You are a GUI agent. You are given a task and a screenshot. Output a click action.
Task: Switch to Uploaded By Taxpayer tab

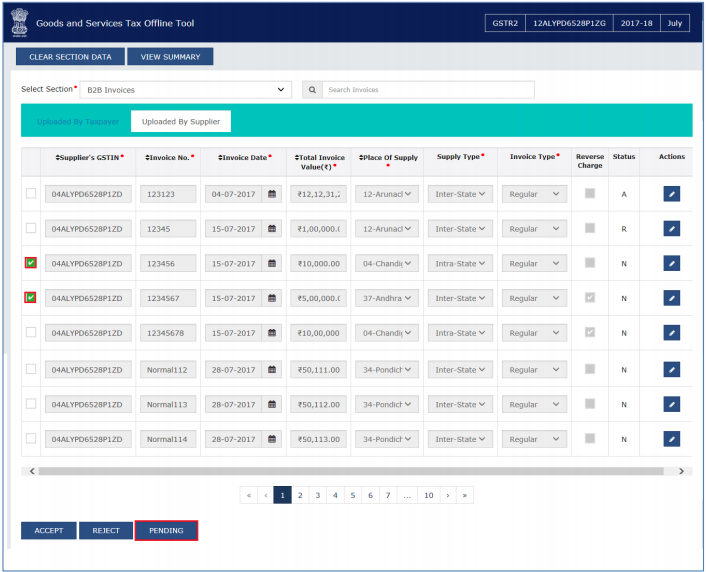[78, 122]
